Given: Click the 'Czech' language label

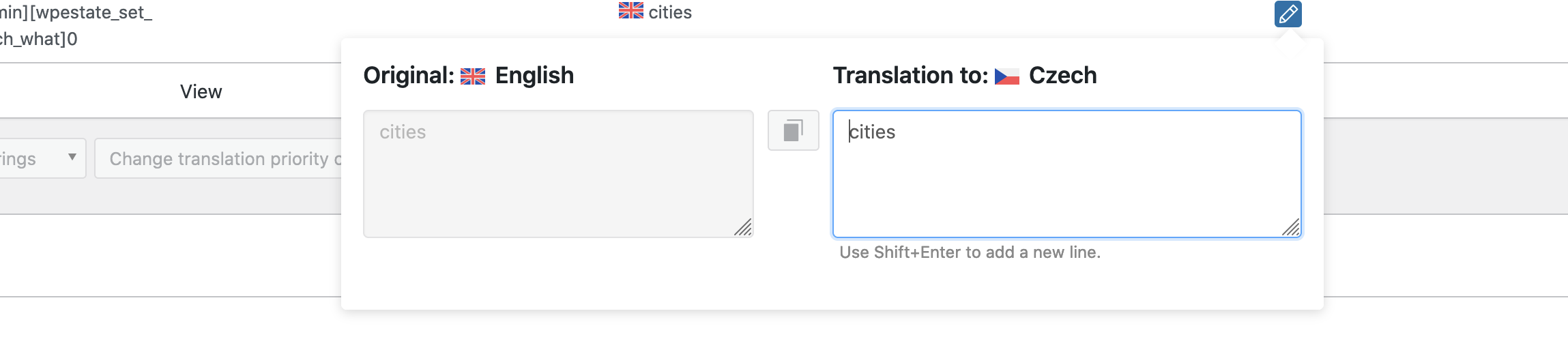Looking at the screenshot, I should (1062, 76).
